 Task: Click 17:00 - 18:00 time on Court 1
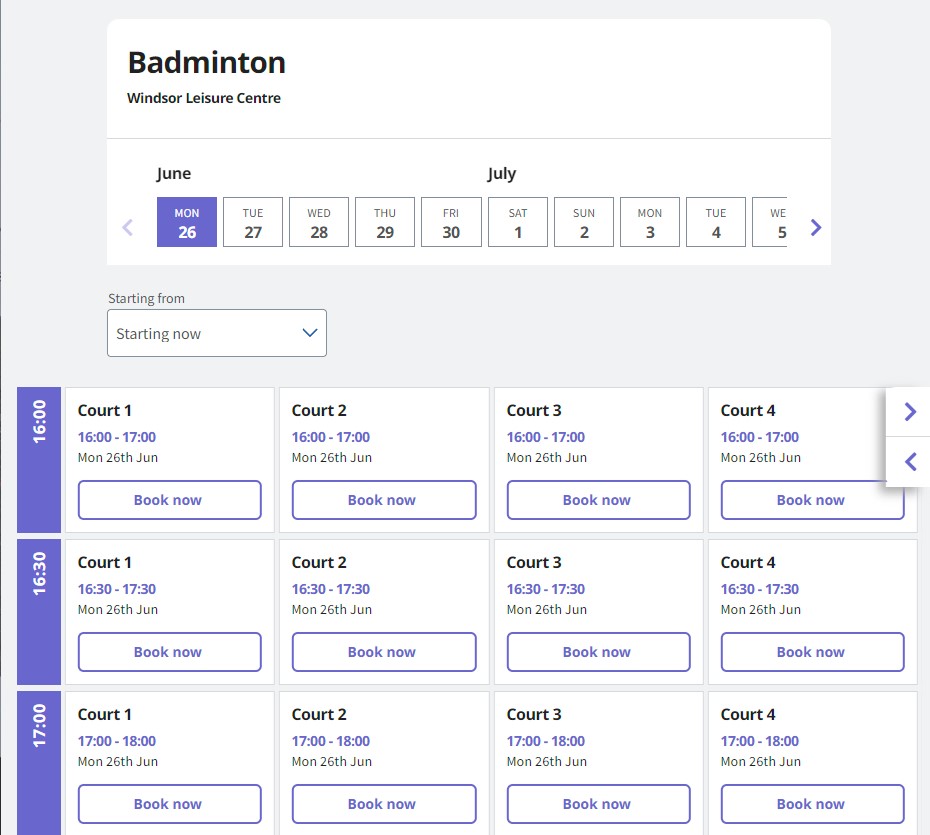[117, 741]
